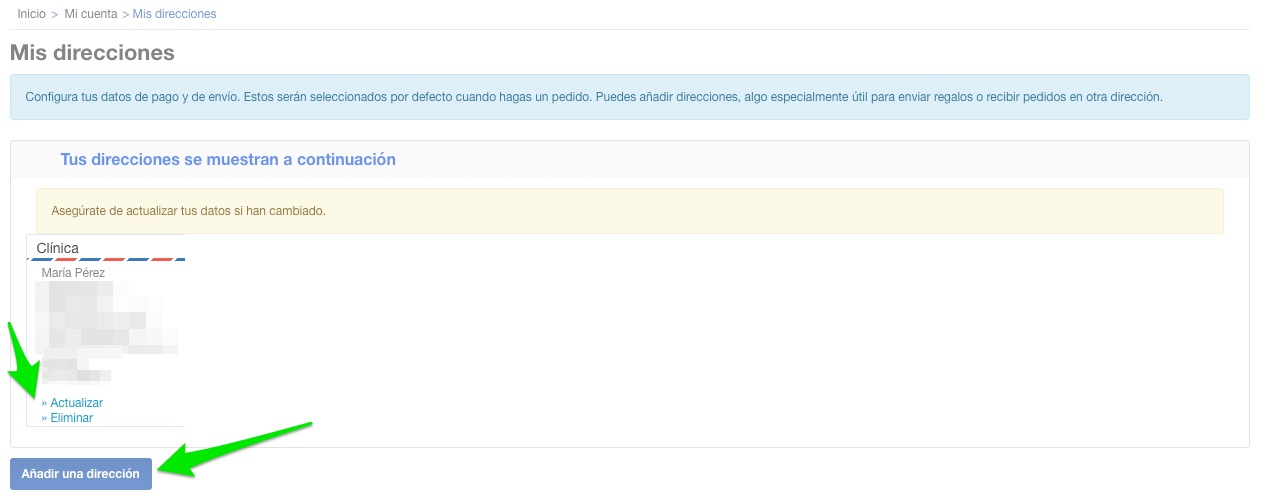The image size is (1262, 493).
Task: Click the separator after Mi cuenta
Action: pos(125,14)
